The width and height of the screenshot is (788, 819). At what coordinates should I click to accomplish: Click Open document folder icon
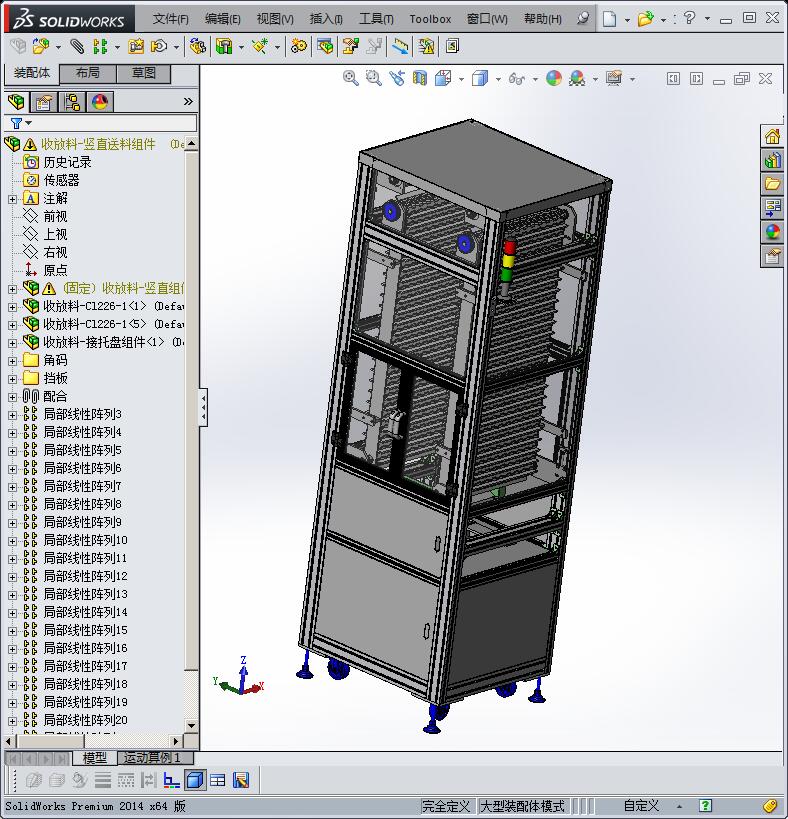pos(645,19)
